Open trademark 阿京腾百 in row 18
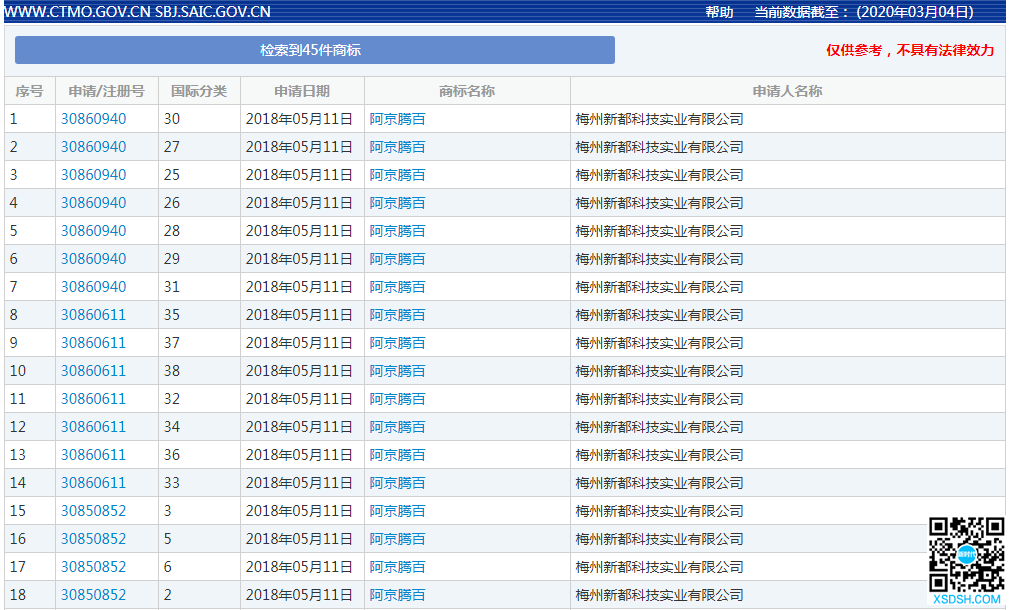Screen dimensions: 1012x610 coord(398,595)
